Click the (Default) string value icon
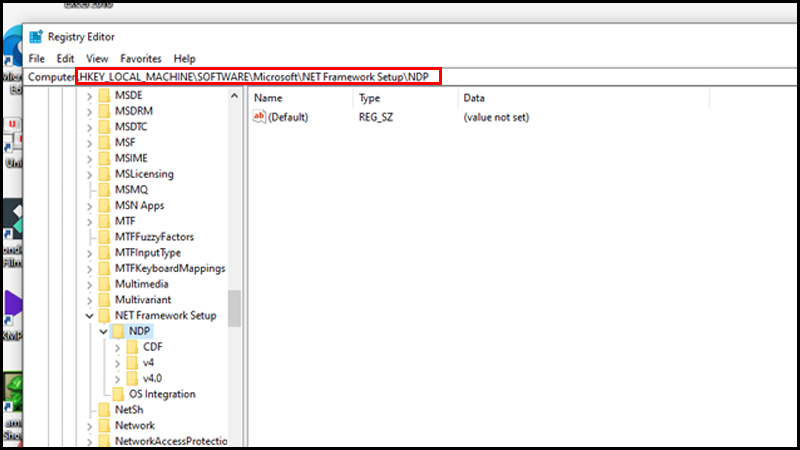Screen dimensions: 800x450 (x=259, y=117)
